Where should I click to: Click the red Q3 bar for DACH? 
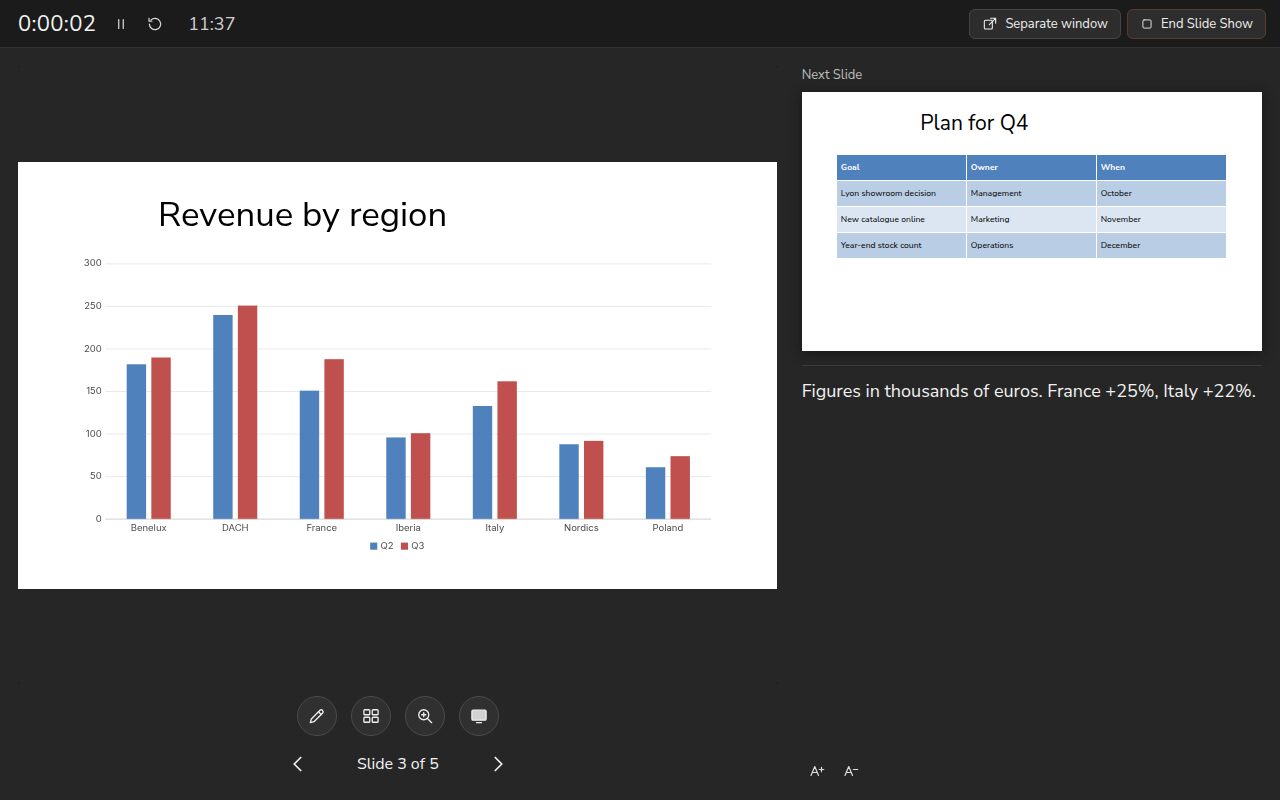tap(248, 412)
